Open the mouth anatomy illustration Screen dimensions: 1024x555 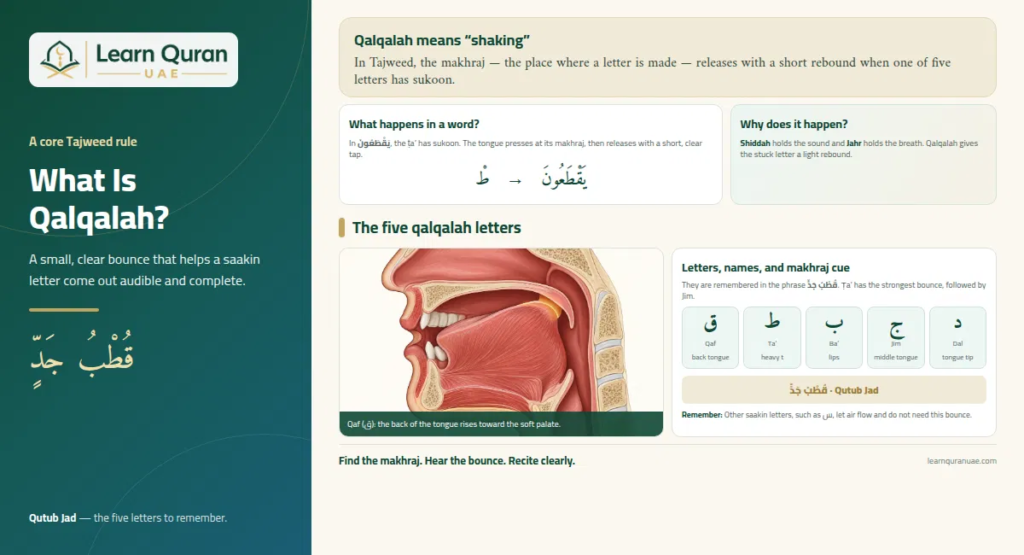click(501, 330)
